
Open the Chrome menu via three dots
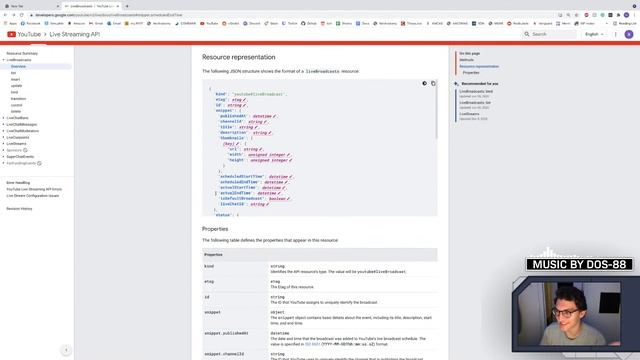[x=635, y=15]
